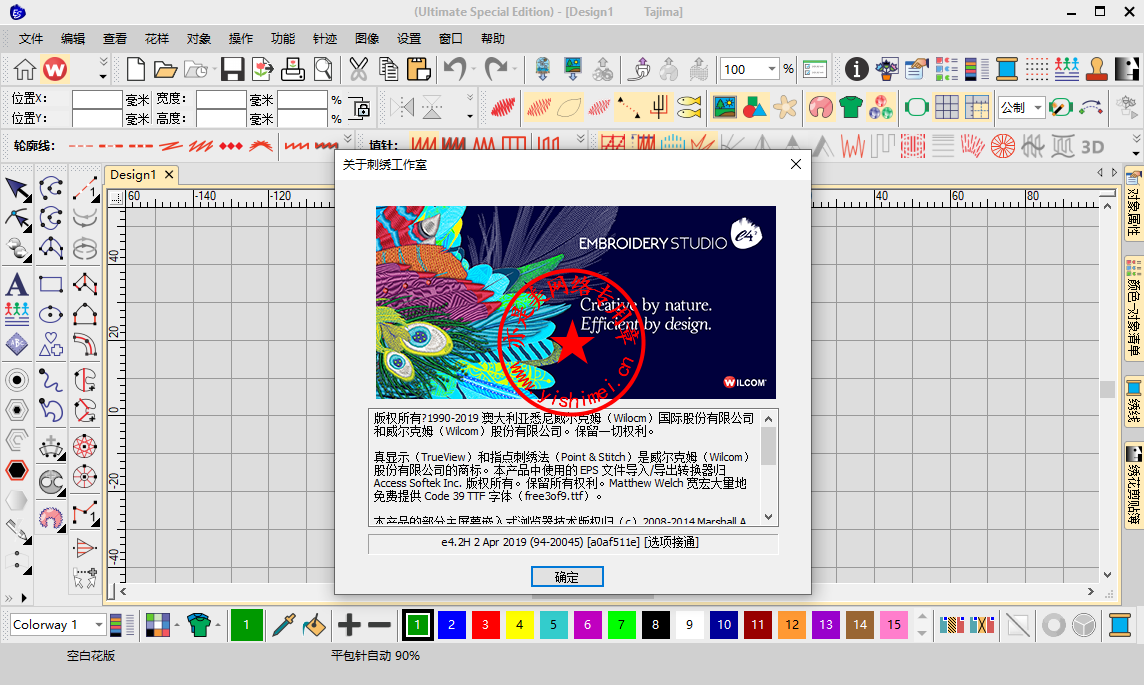
Task: Close the Design1 tab
Action: (169, 174)
